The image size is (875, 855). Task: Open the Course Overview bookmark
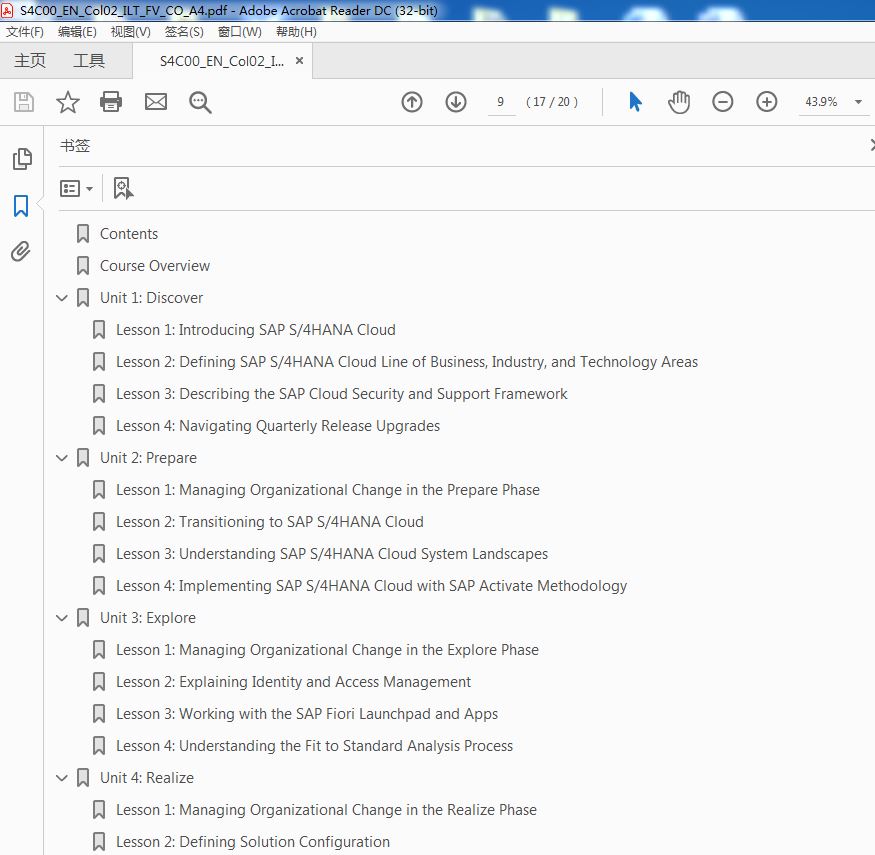point(155,266)
